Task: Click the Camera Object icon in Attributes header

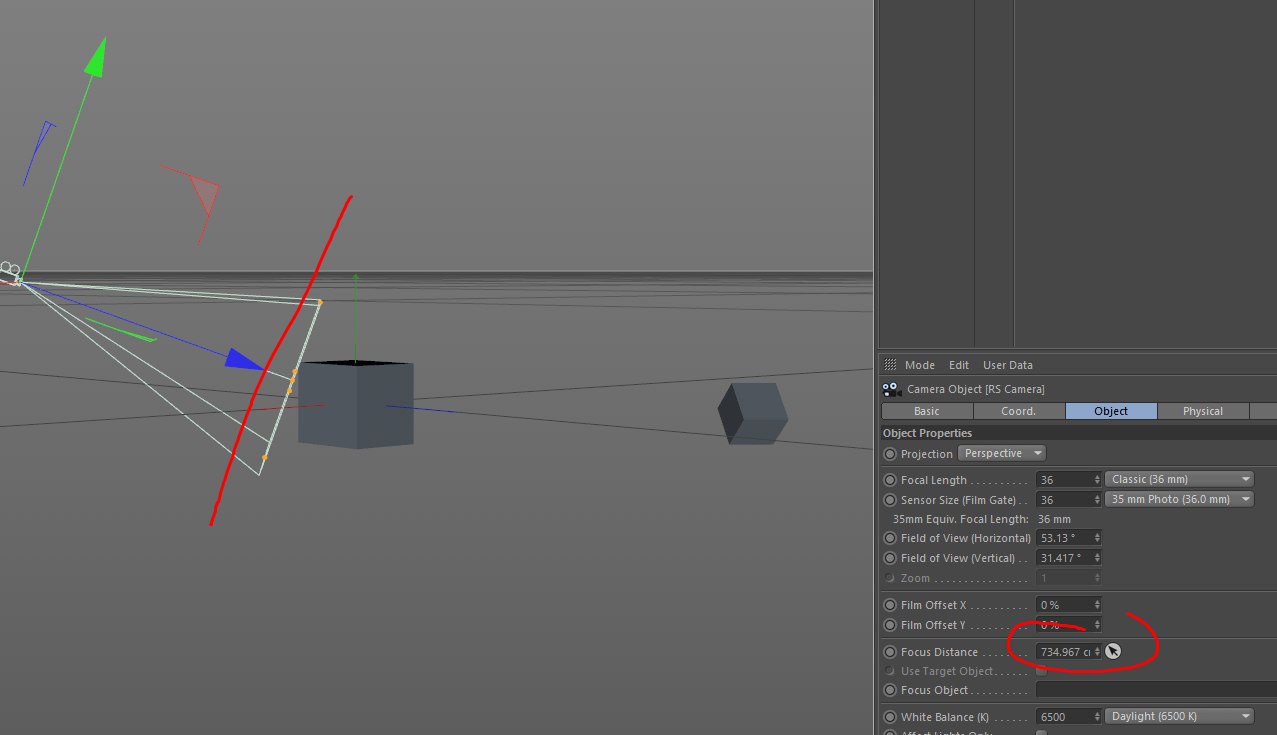Action: 891,389
